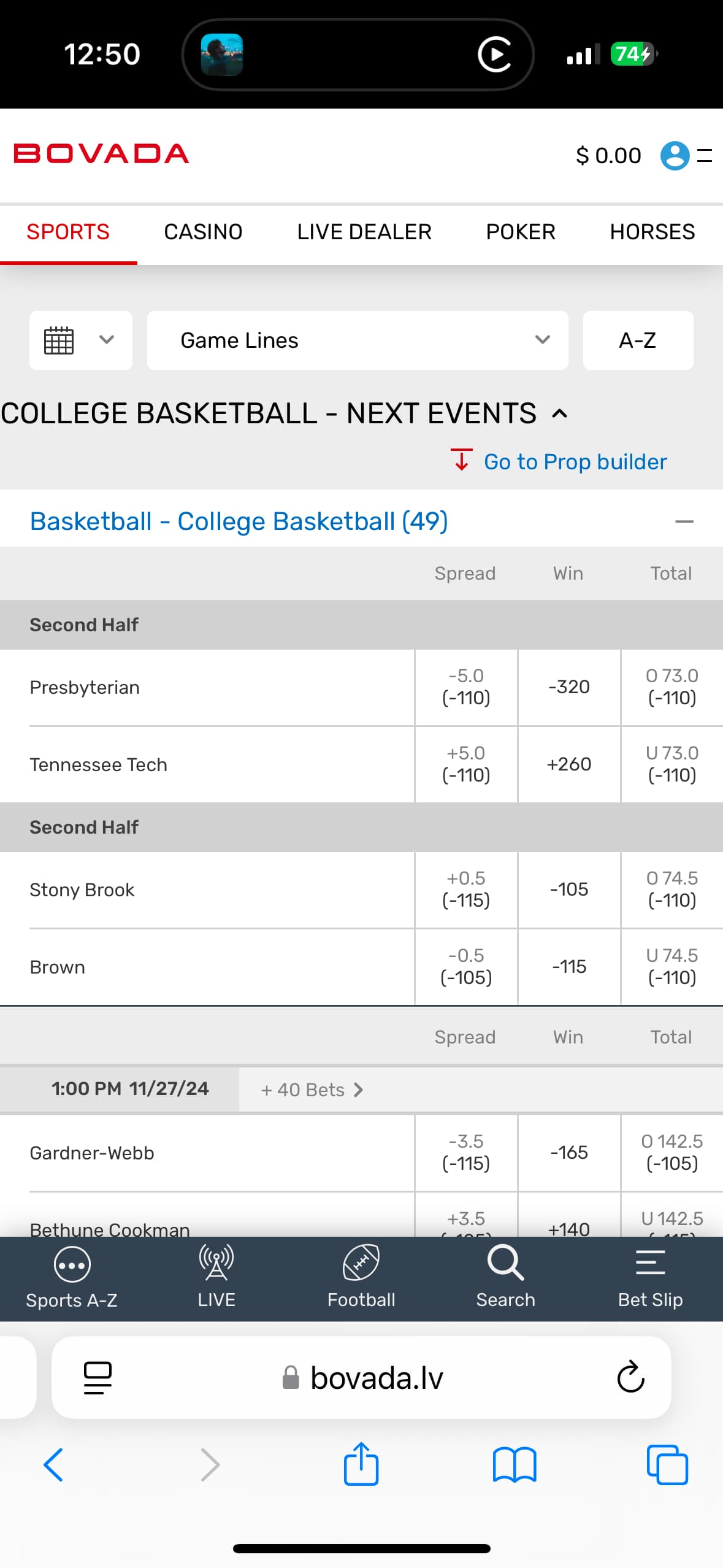This screenshot has height=1568, width=723.
Task: Open the Sports A-Z menu icon
Action: click(x=72, y=1265)
